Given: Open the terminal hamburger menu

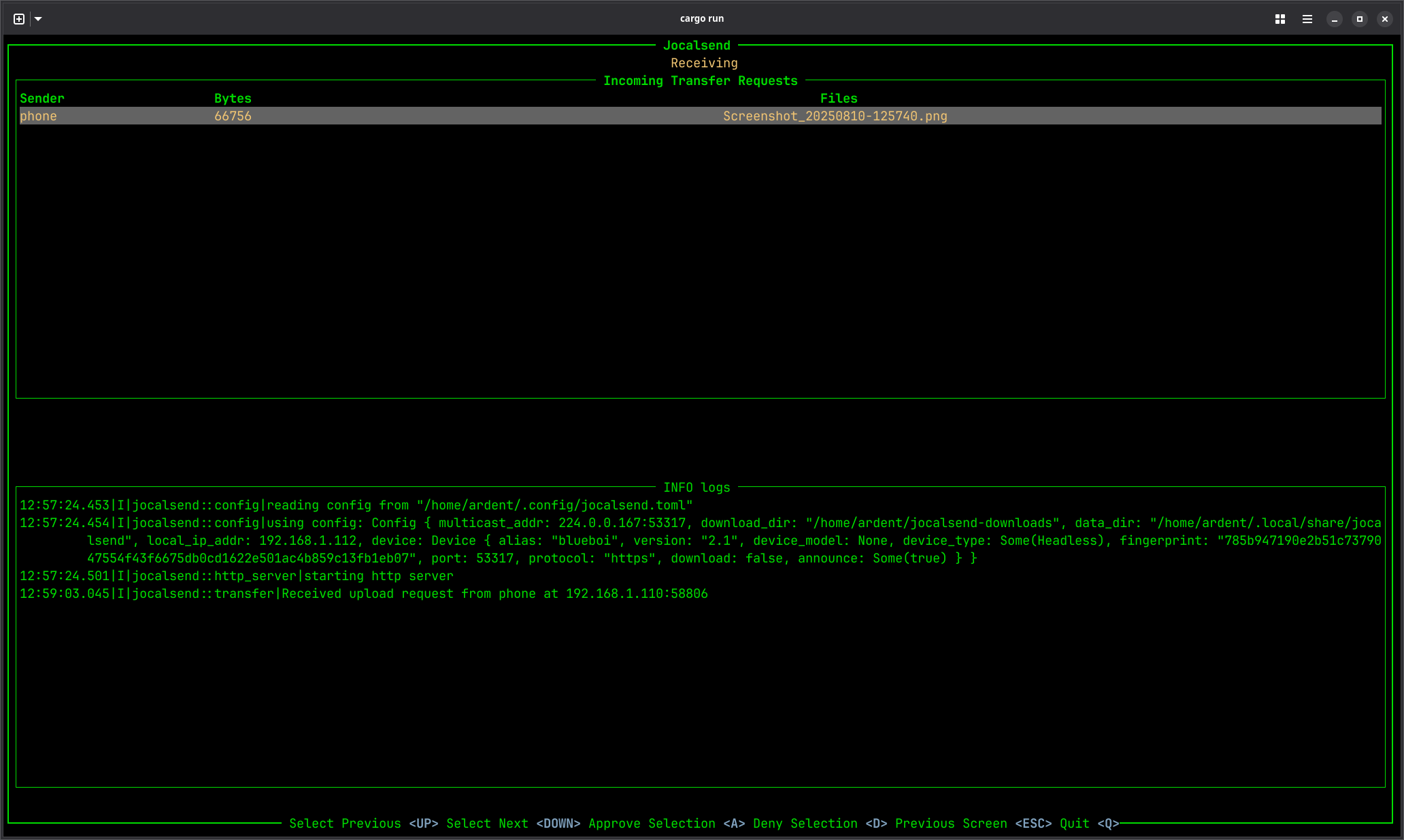Looking at the screenshot, I should (1307, 19).
